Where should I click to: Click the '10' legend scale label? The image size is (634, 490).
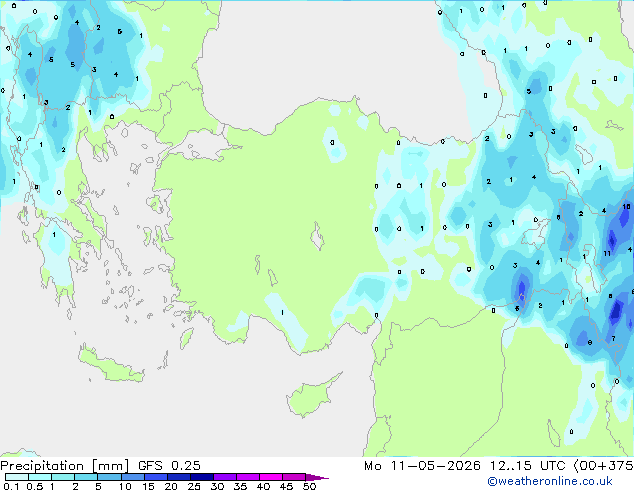[x=125, y=486]
